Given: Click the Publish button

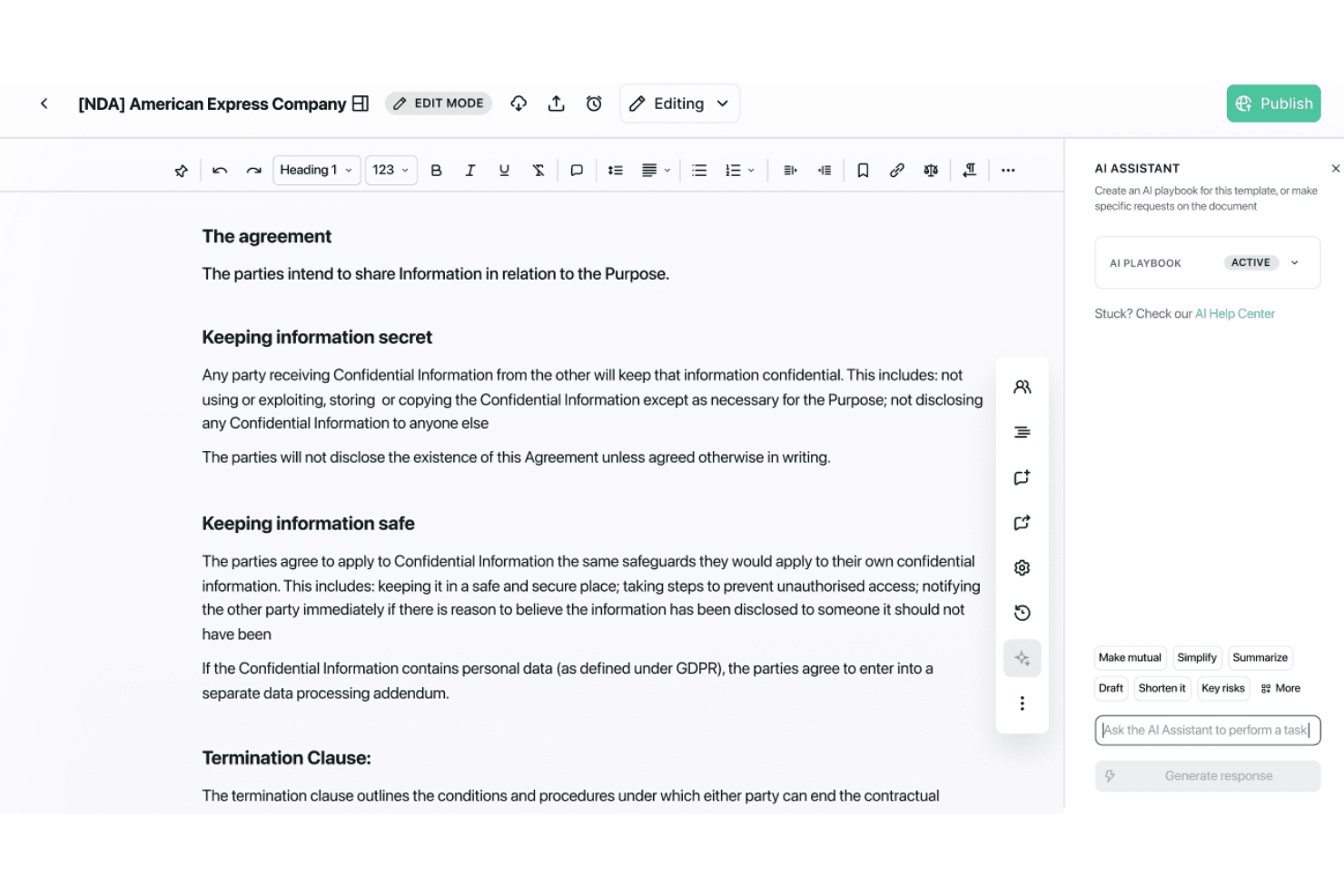Looking at the screenshot, I should coord(1273,103).
